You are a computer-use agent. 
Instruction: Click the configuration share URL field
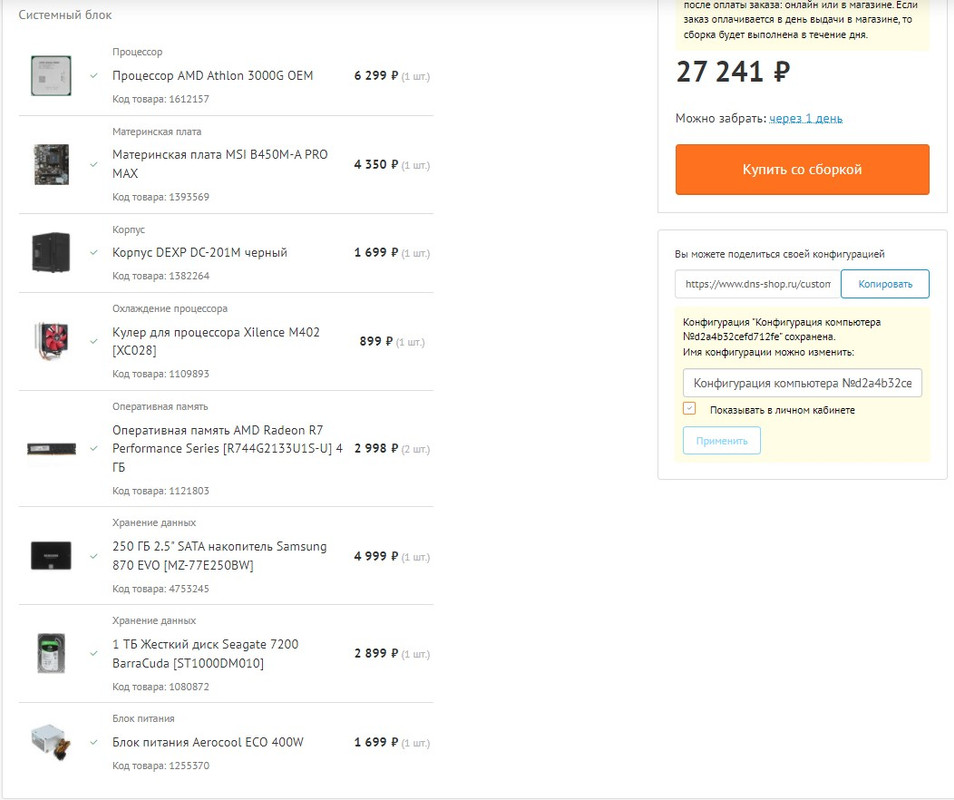(757, 284)
